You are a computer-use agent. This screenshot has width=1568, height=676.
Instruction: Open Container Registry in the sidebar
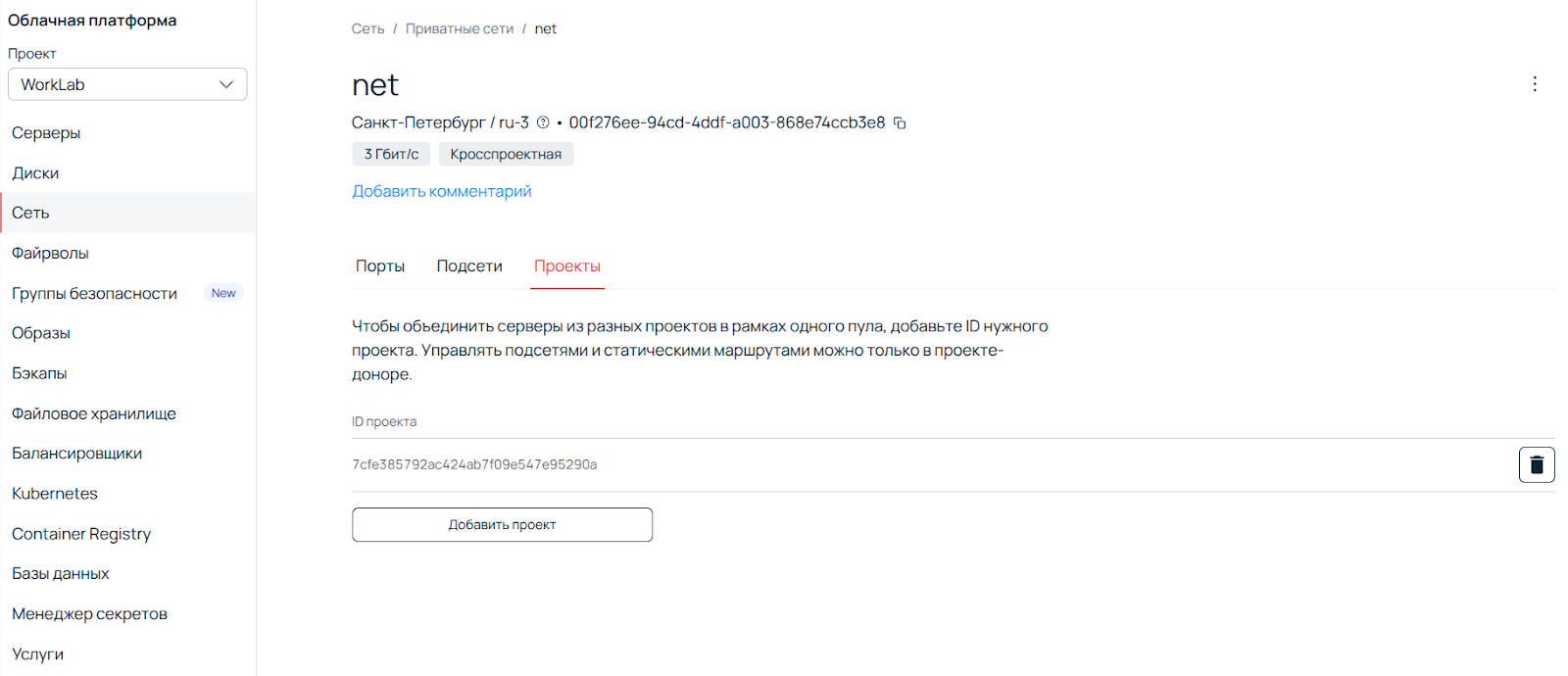click(x=127, y=534)
